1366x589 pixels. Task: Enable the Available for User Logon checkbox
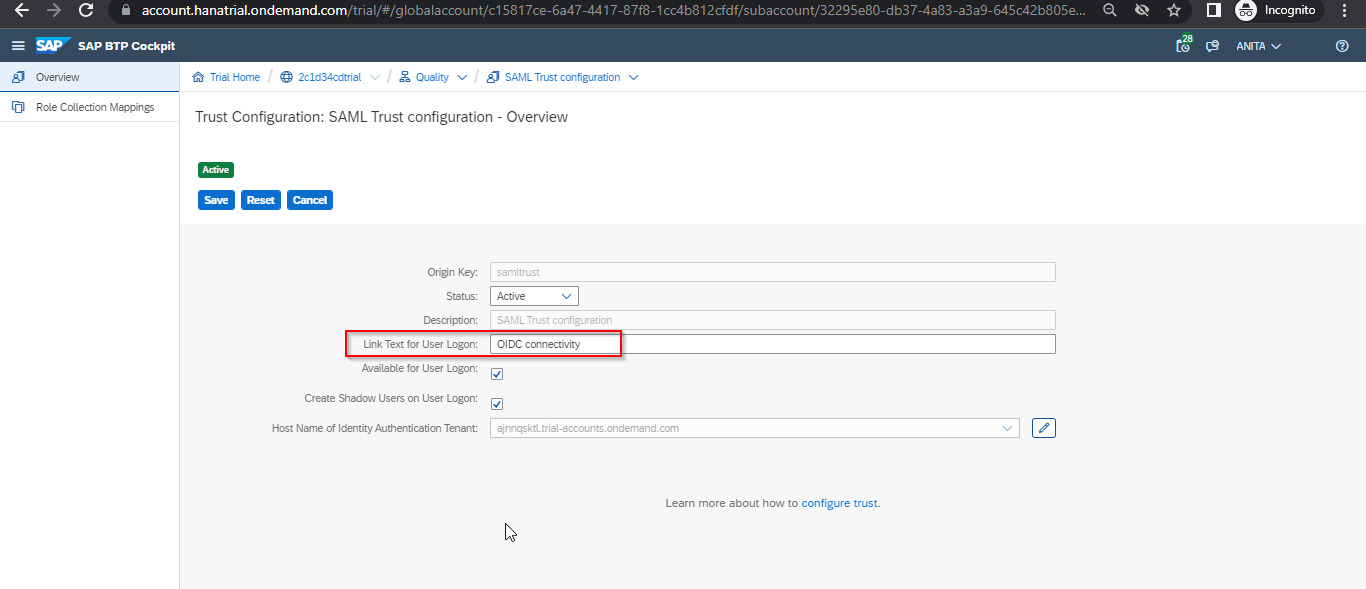point(497,373)
